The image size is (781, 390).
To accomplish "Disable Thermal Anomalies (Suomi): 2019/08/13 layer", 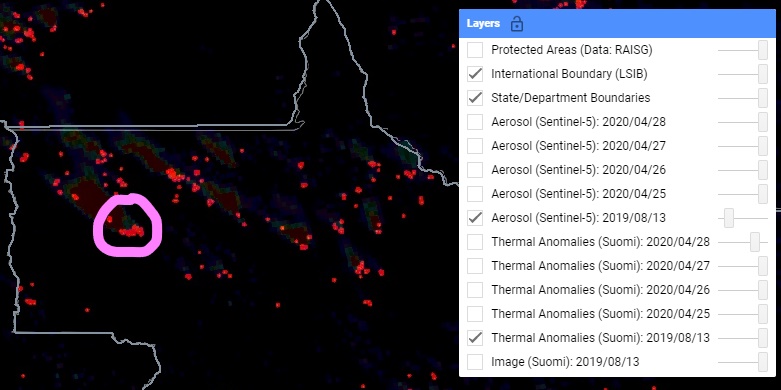I will tap(475, 338).
